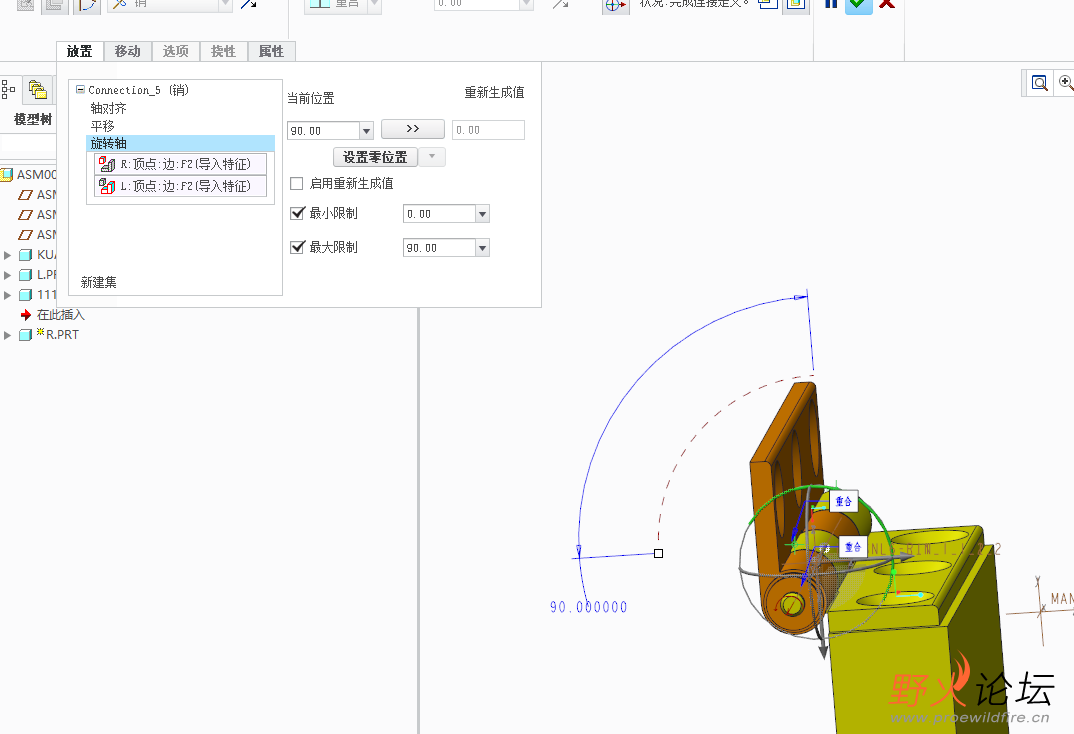Click the square drag handle on angle arc
Image resolution: width=1074 pixels, height=734 pixels.
(x=658, y=553)
